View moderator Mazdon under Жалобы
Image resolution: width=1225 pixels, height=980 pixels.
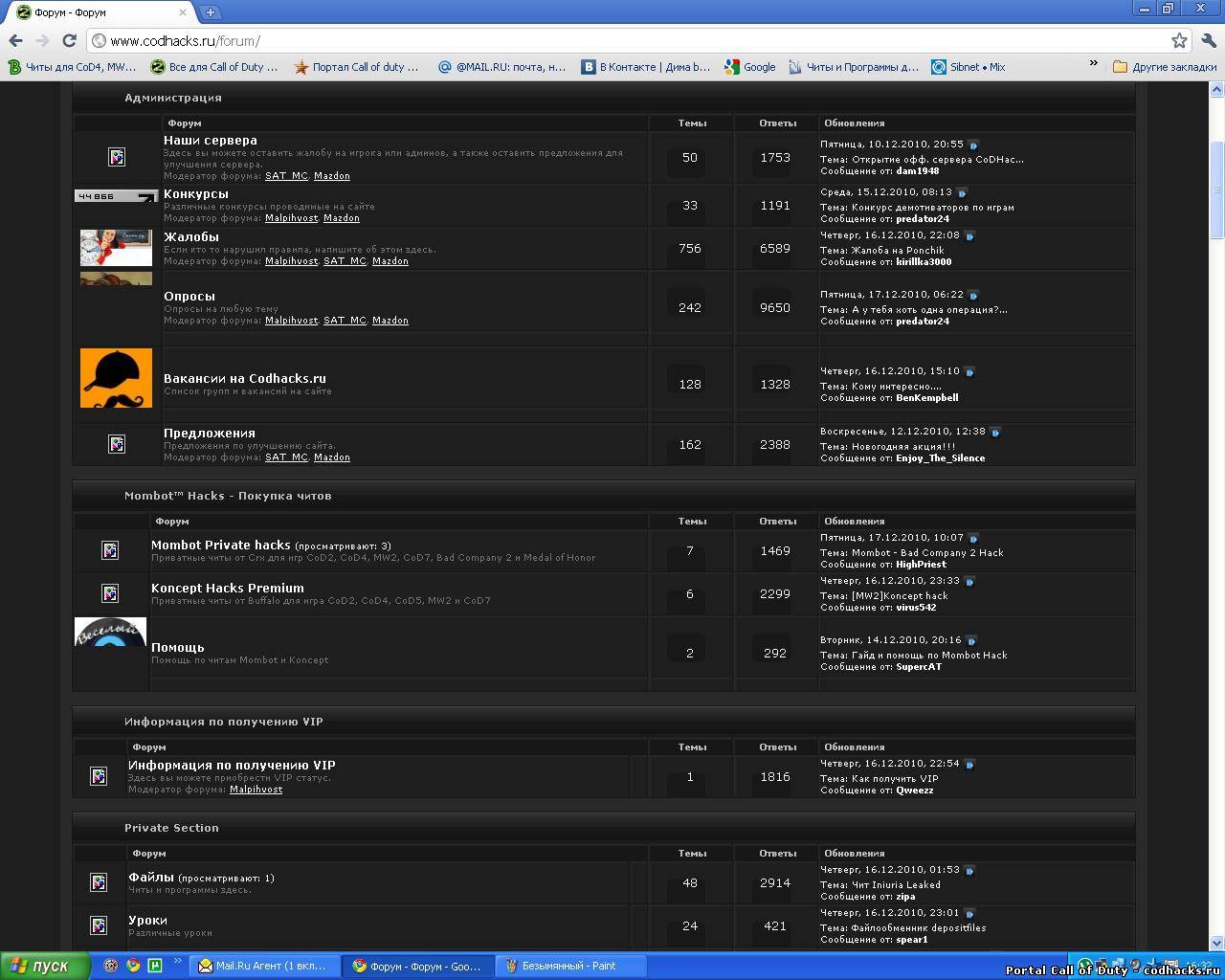click(x=390, y=261)
